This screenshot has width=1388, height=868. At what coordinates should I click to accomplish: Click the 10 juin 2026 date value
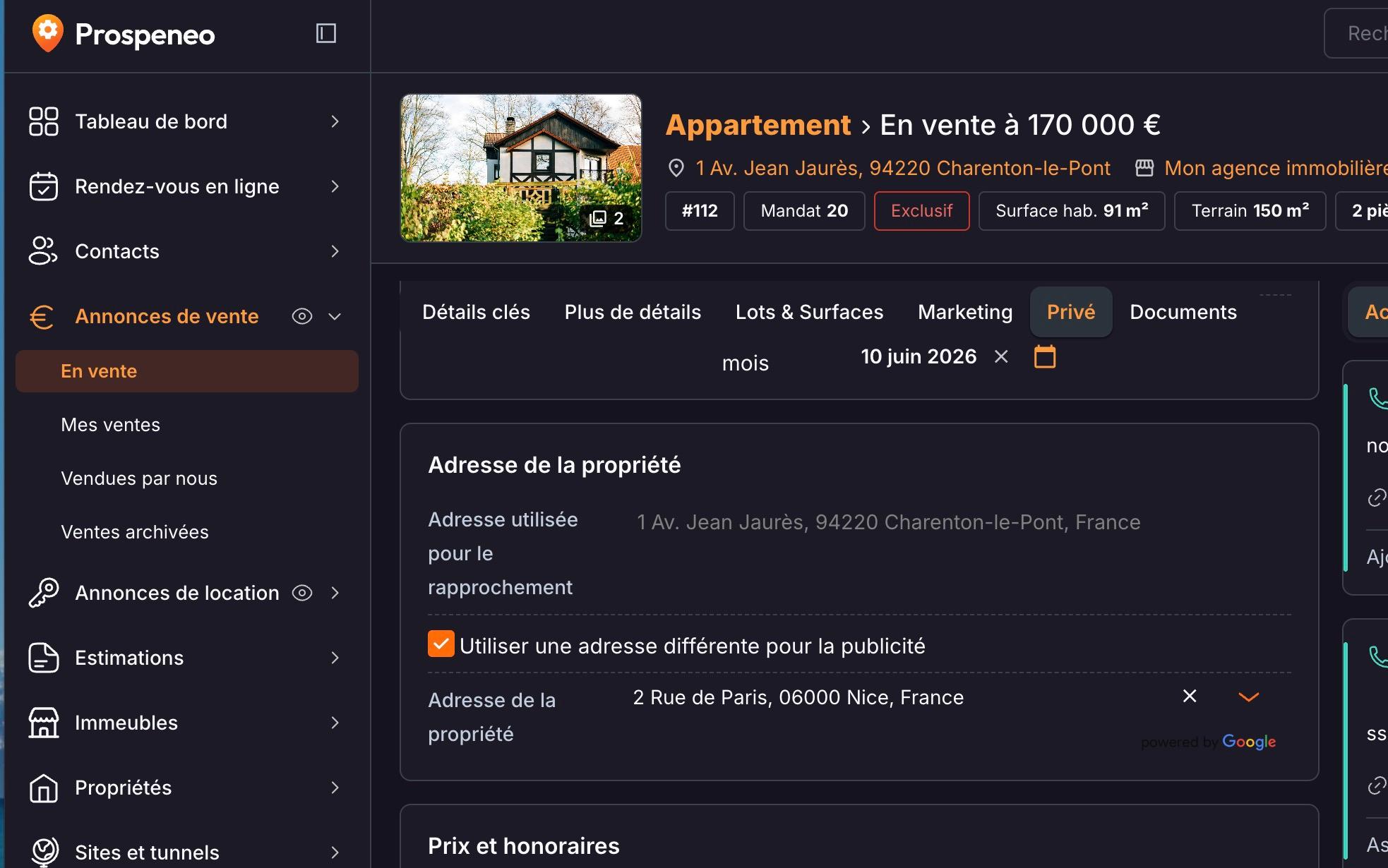coord(919,356)
